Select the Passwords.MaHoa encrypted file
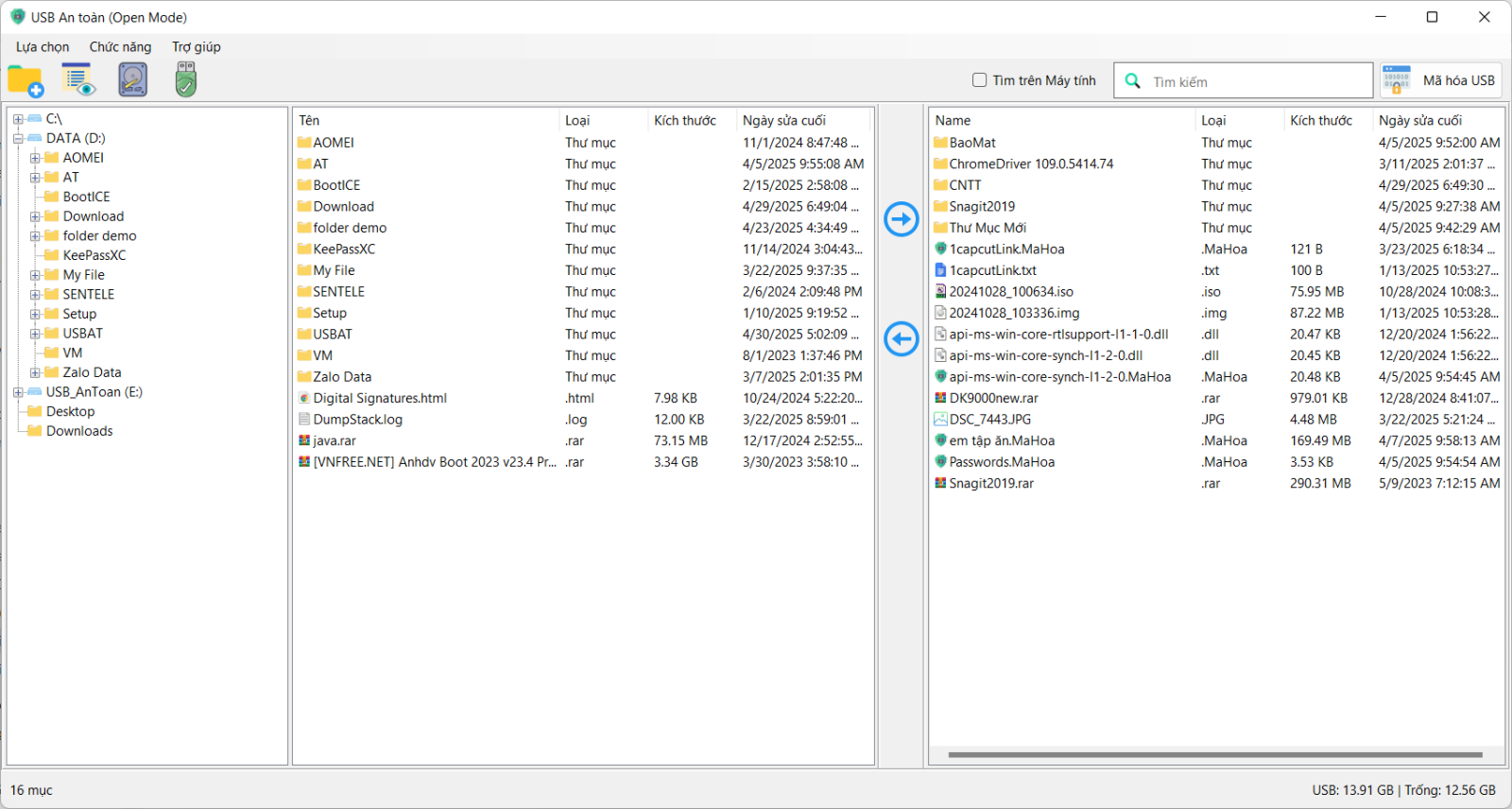1512x809 pixels. 1001,462
